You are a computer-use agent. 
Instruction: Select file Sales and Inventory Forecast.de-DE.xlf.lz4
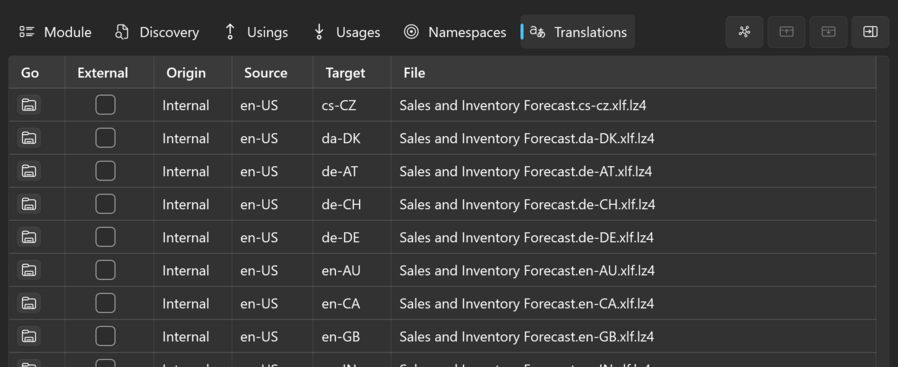pyautogui.click(x=526, y=238)
